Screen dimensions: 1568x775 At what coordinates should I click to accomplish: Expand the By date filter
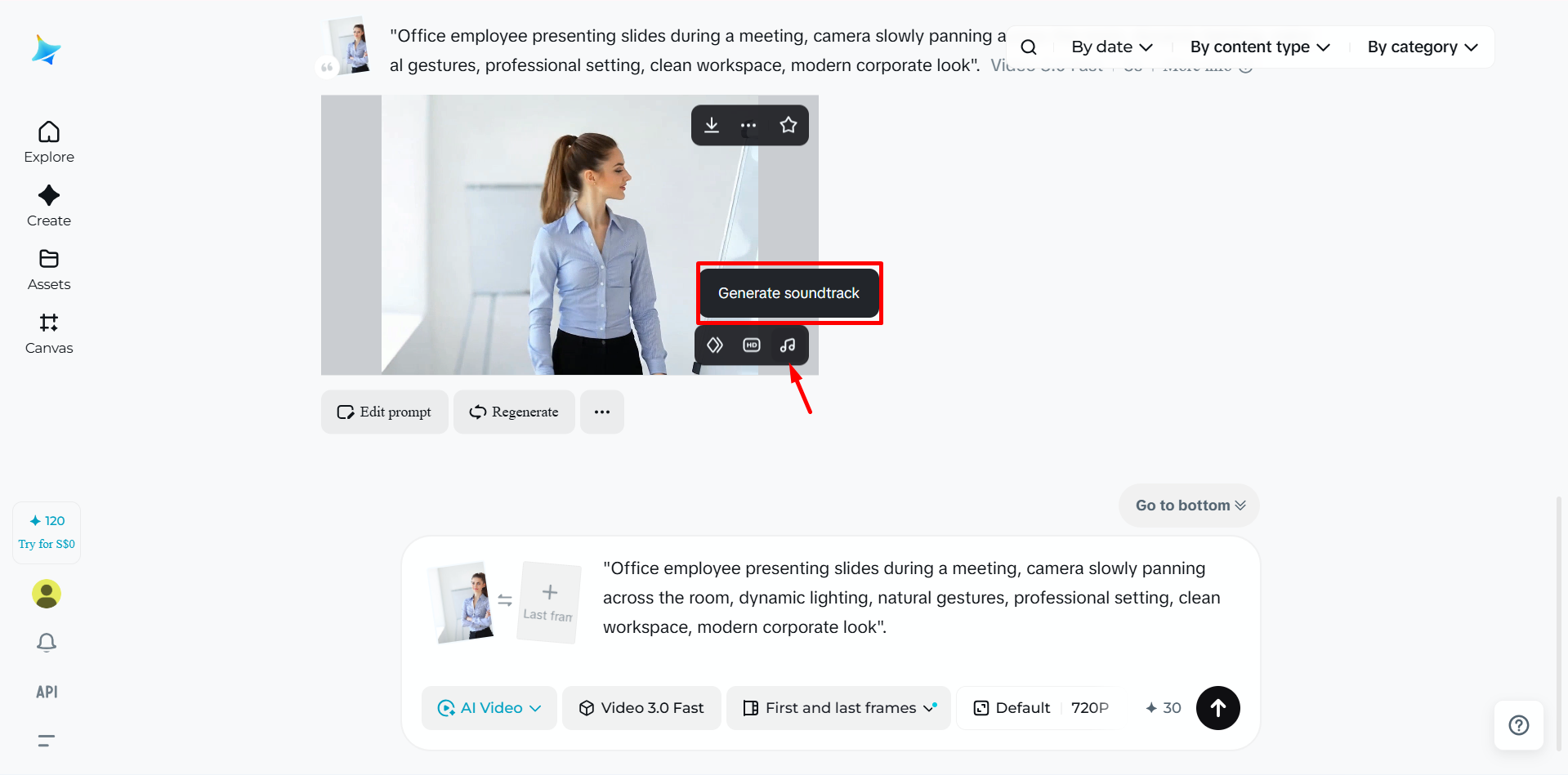click(x=1112, y=47)
